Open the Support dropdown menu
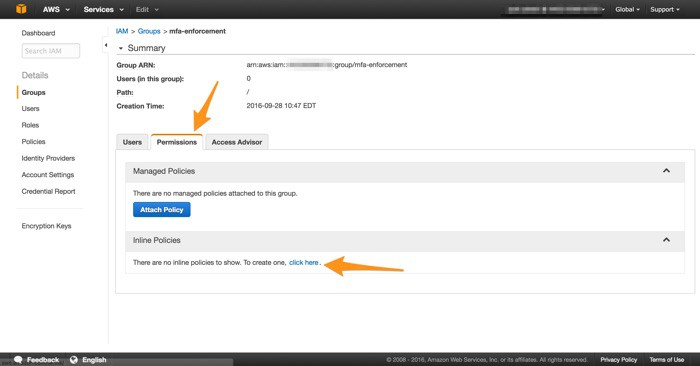Image resolution: width=700 pixels, height=366 pixels. coord(665,9)
